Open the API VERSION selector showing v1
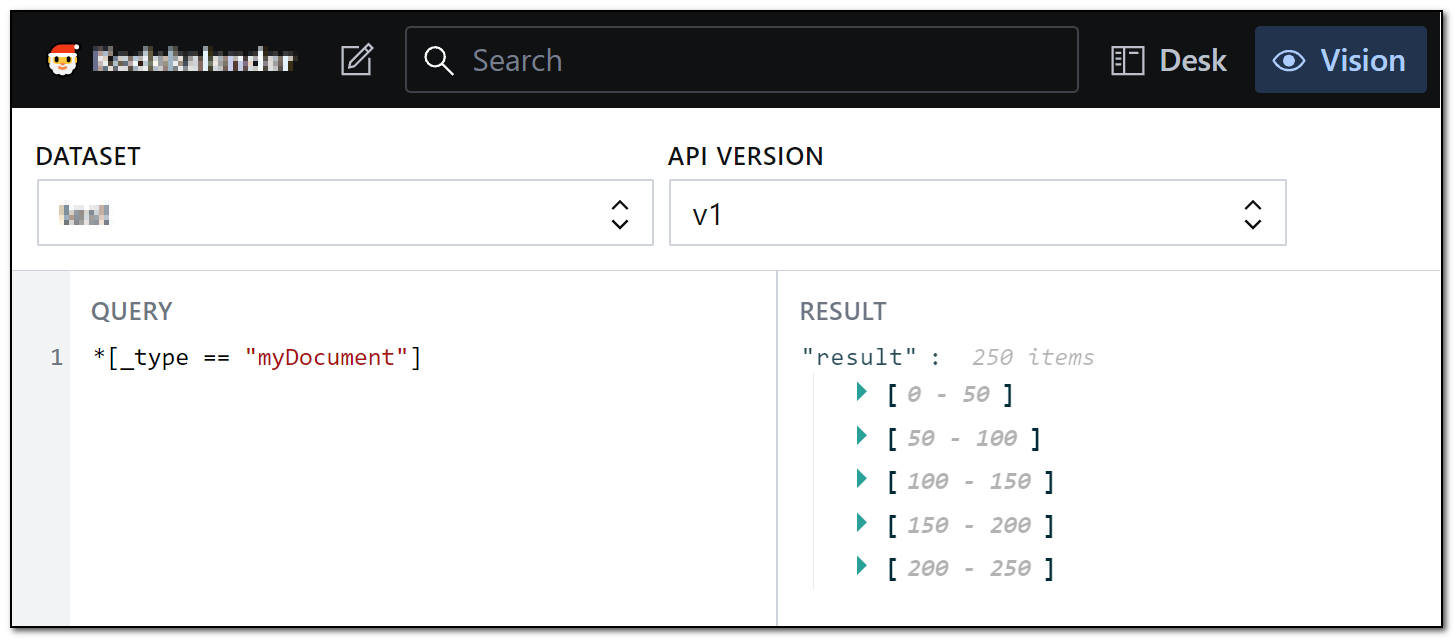 (977, 212)
